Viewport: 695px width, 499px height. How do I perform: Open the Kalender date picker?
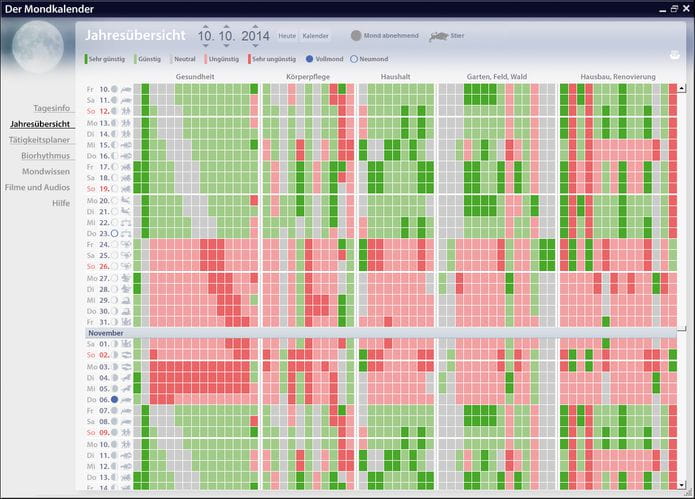tap(315, 36)
